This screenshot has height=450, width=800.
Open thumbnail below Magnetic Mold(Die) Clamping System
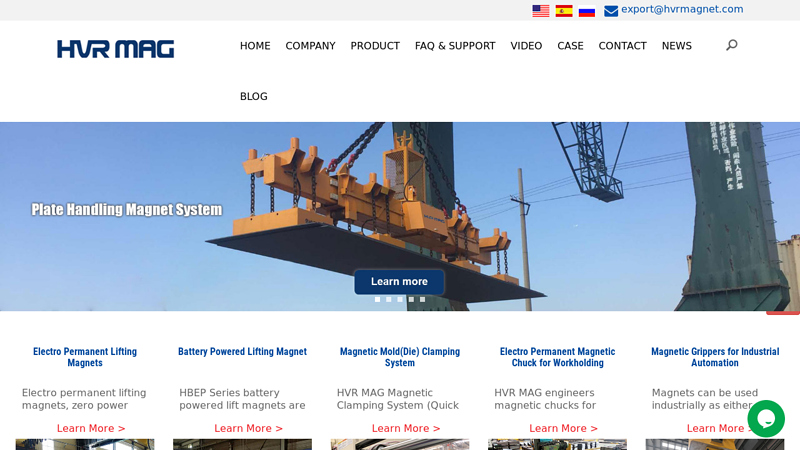point(400,444)
